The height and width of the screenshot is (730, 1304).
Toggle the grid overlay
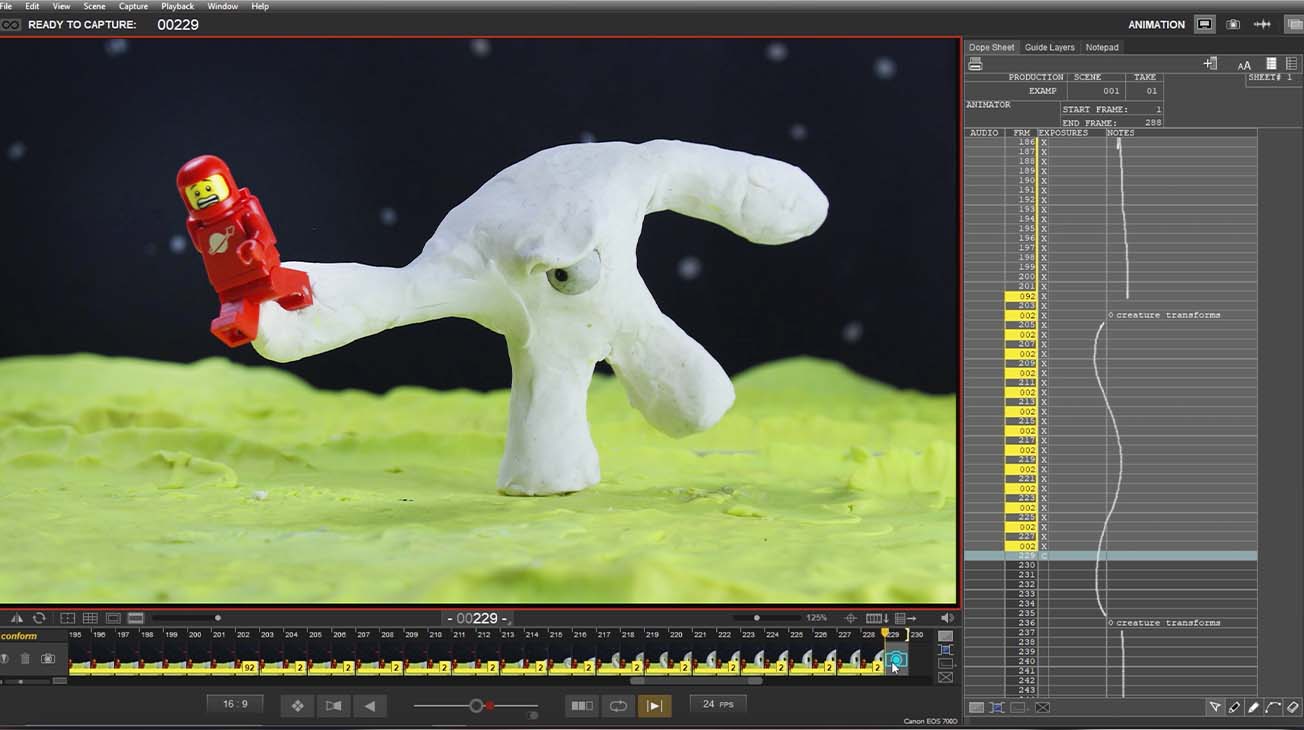click(x=90, y=618)
